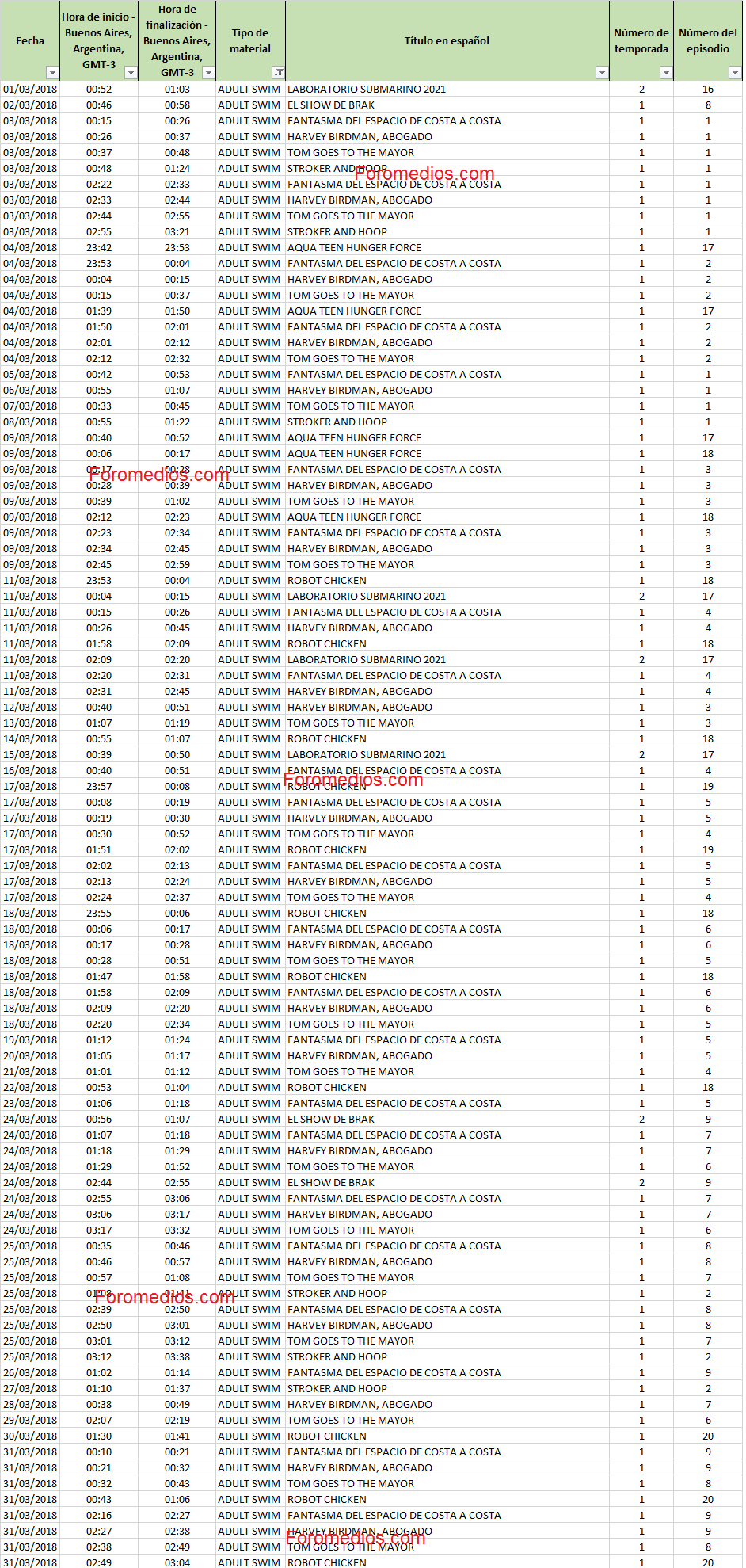This screenshot has height=1568, width=746.
Task: Select episode number 20 in 30/03/2018 row
Action: tap(708, 1436)
